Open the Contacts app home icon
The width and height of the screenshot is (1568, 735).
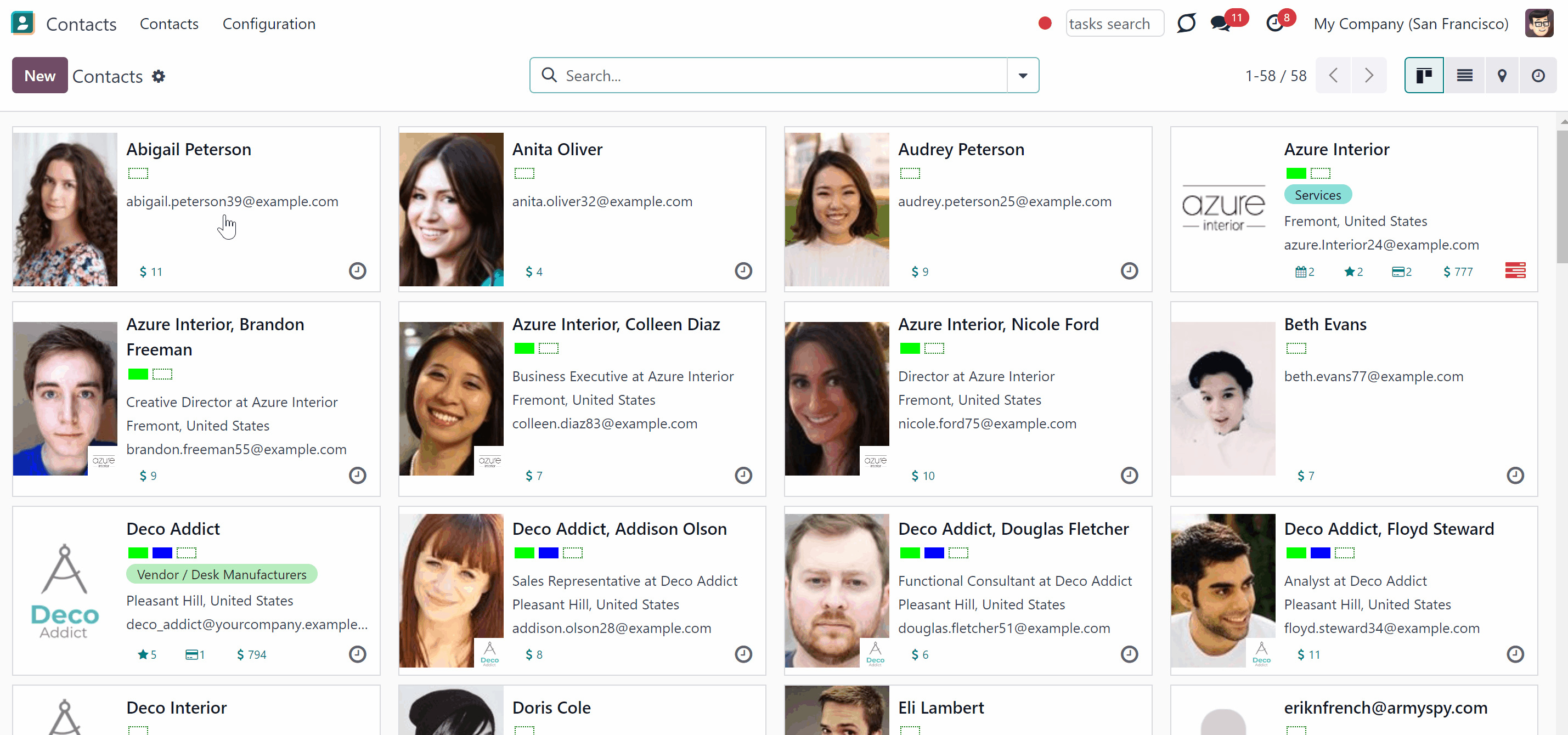[22, 23]
